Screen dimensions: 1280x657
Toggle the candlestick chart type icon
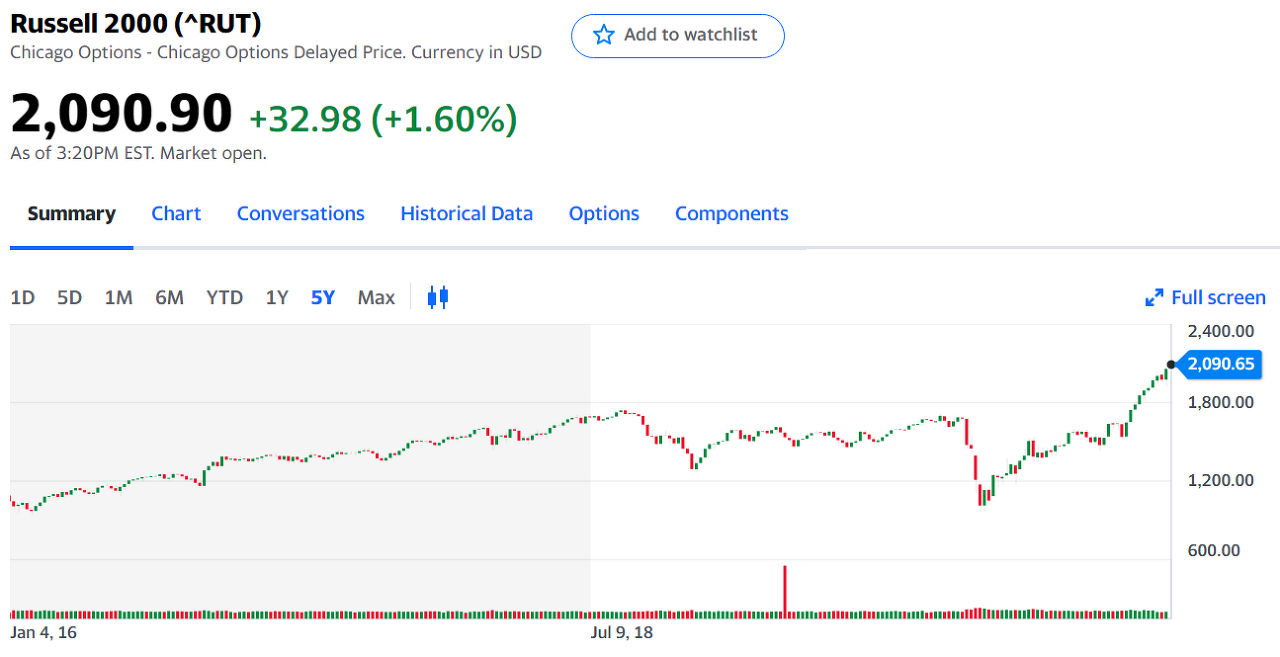438,297
